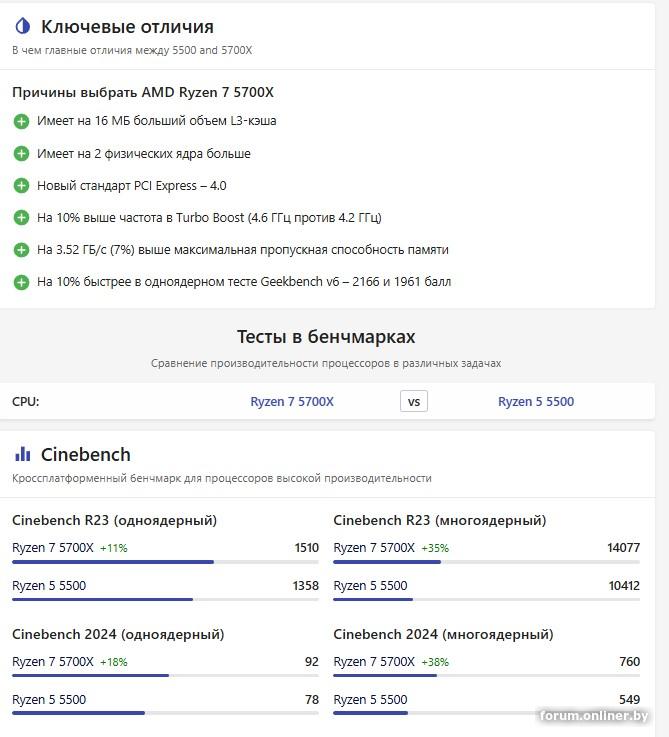Open the Ryzen 5 5500 link

point(536,402)
